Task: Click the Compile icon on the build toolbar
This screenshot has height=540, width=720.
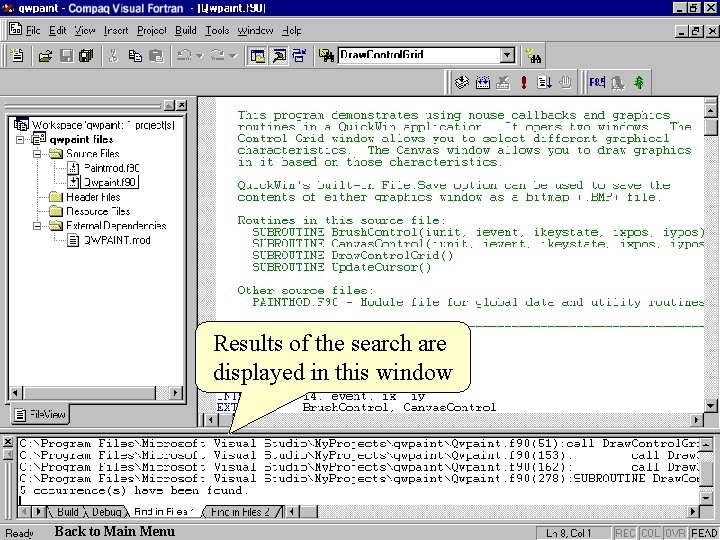Action: (x=462, y=83)
